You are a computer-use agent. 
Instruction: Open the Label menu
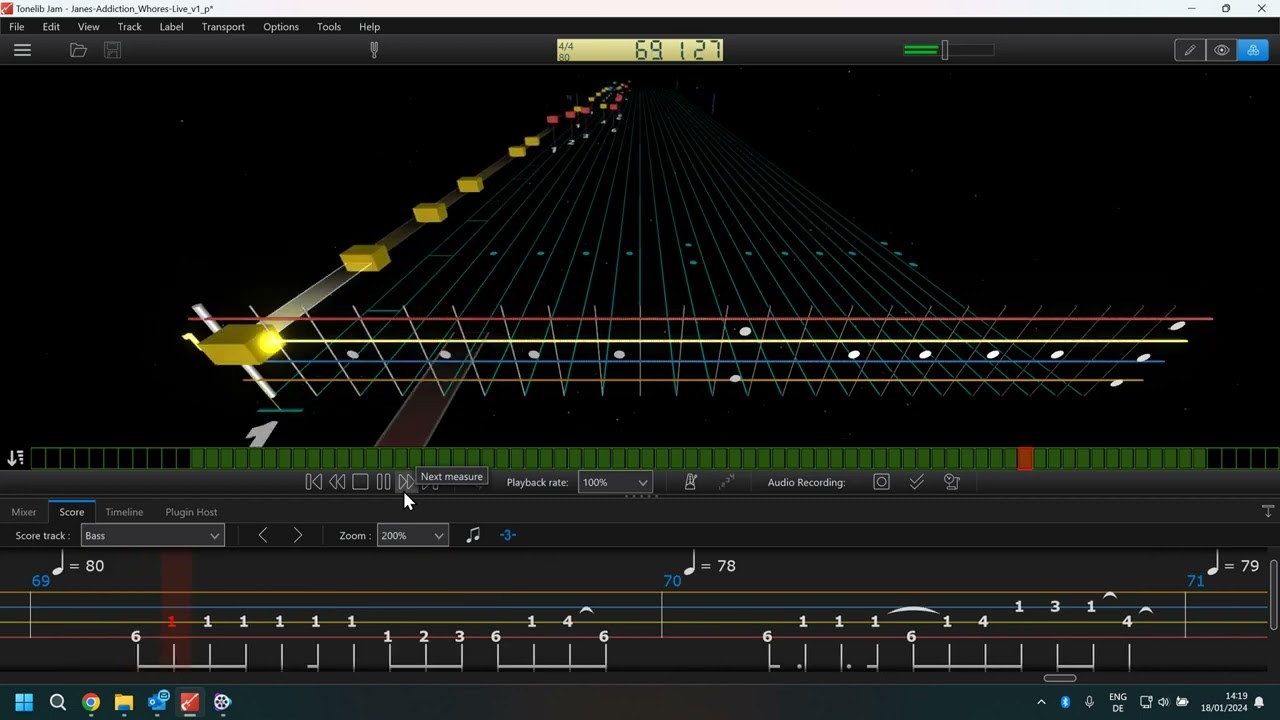pos(171,27)
